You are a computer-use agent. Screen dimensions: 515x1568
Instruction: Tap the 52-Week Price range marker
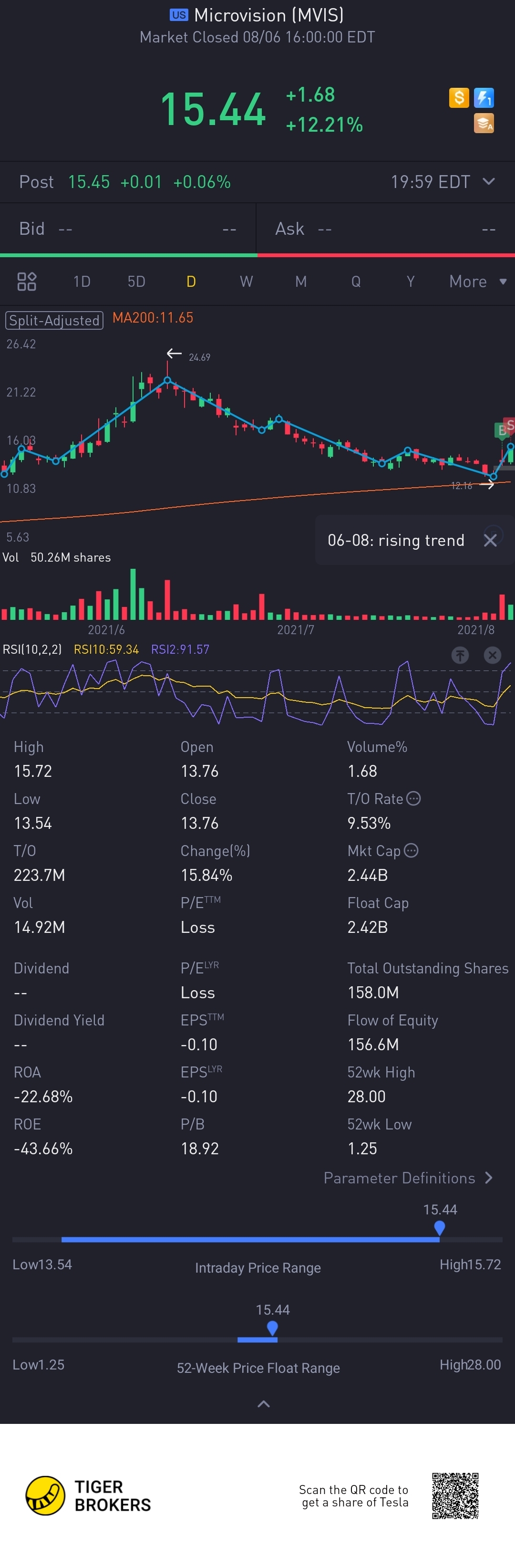272,1328
